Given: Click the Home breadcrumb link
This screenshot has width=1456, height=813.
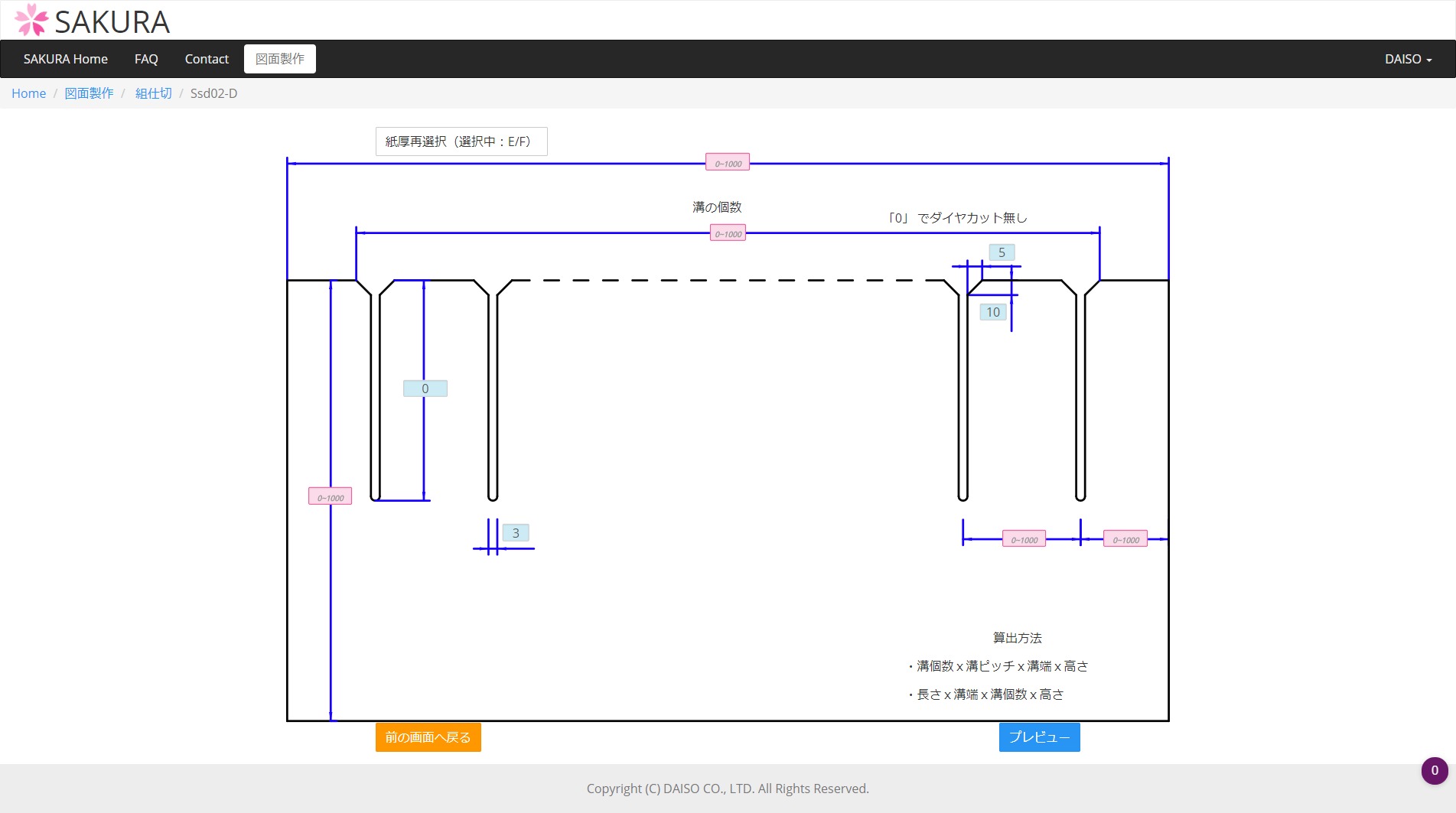Looking at the screenshot, I should (x=28, y=93).
